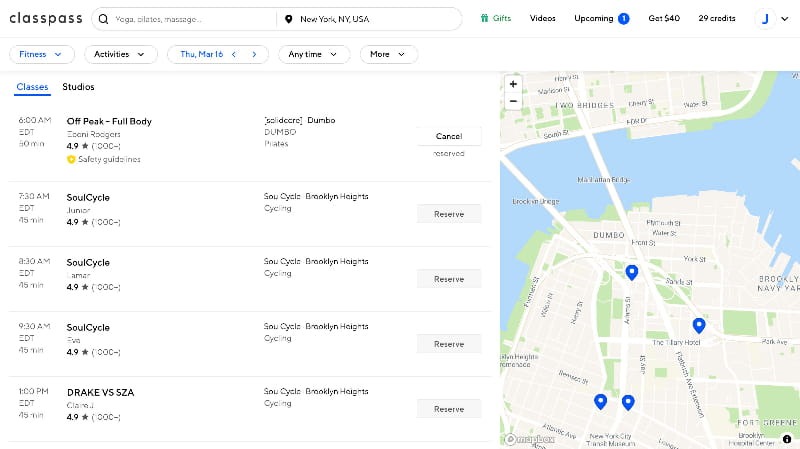800x449 pixels.
Task: Click the yoga, pilates, massage search field
Action: [190, 19]
